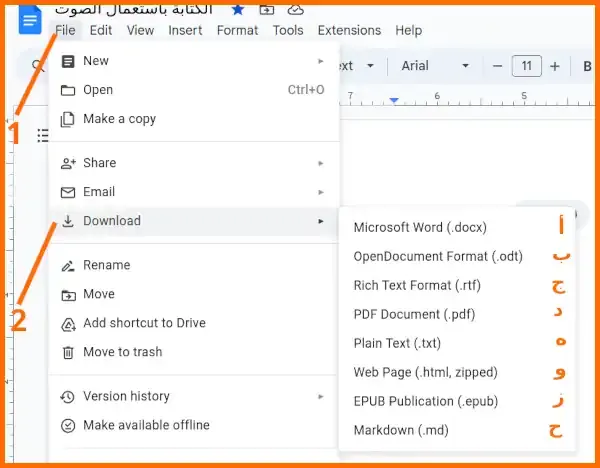Download as Microsoft Word (.docx)
600x468 pixels.
coord(457,227)
